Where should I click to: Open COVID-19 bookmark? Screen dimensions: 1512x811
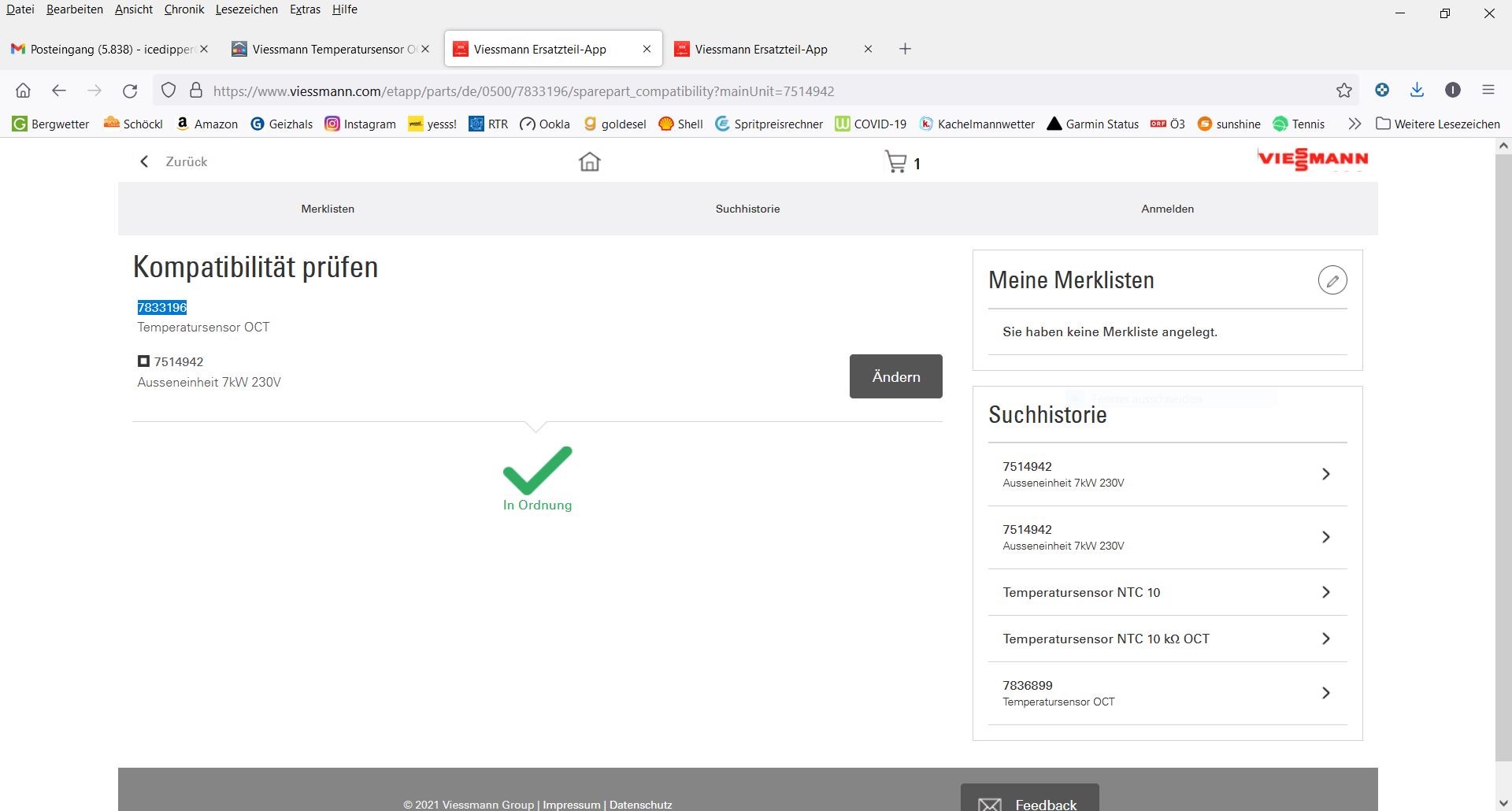[871, 124]
